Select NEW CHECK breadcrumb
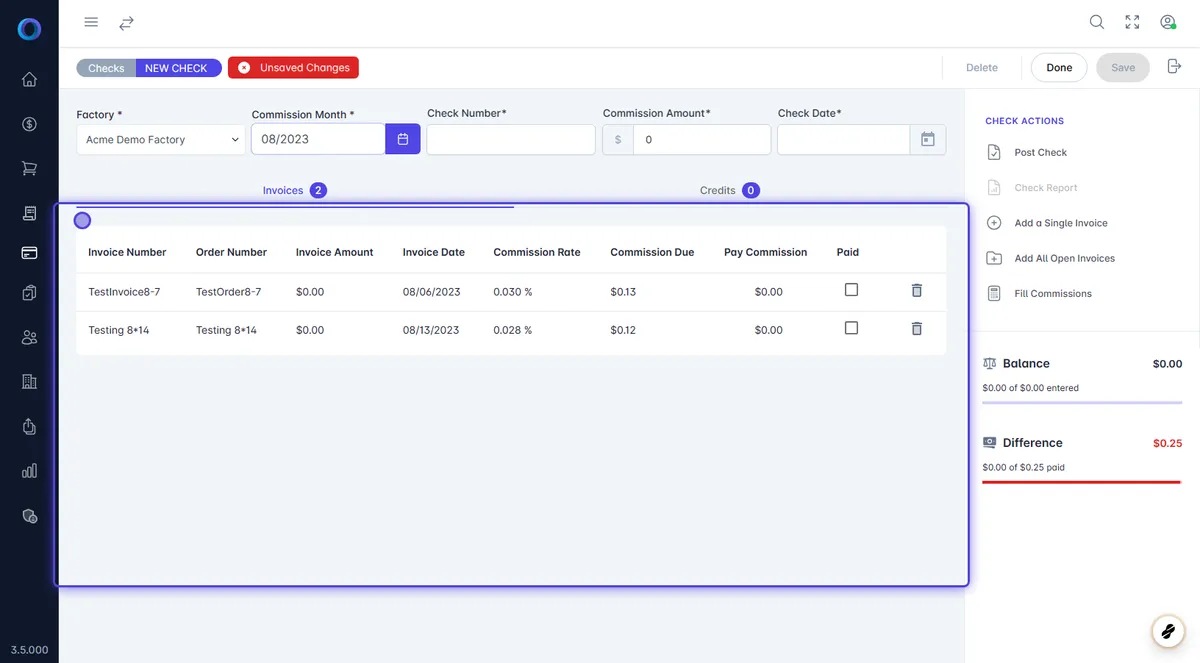 click(x=176, y=68)
